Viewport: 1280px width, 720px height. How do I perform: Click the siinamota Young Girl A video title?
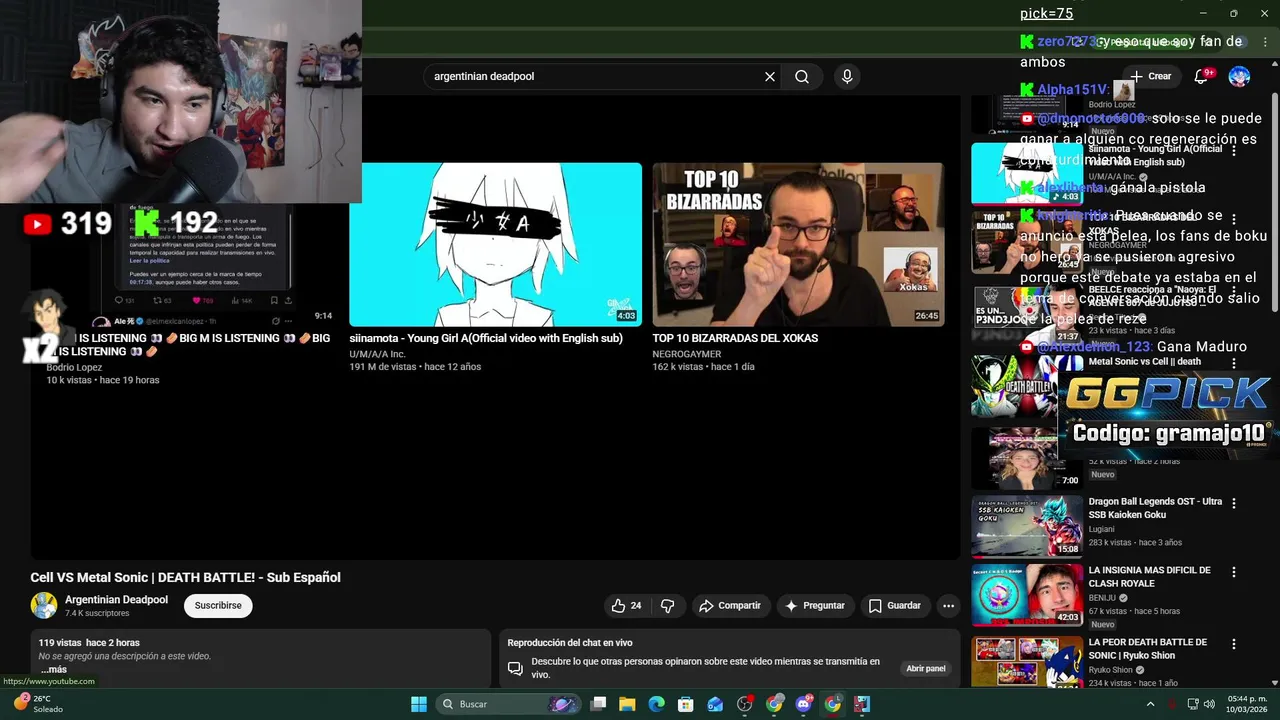point(486,338)
